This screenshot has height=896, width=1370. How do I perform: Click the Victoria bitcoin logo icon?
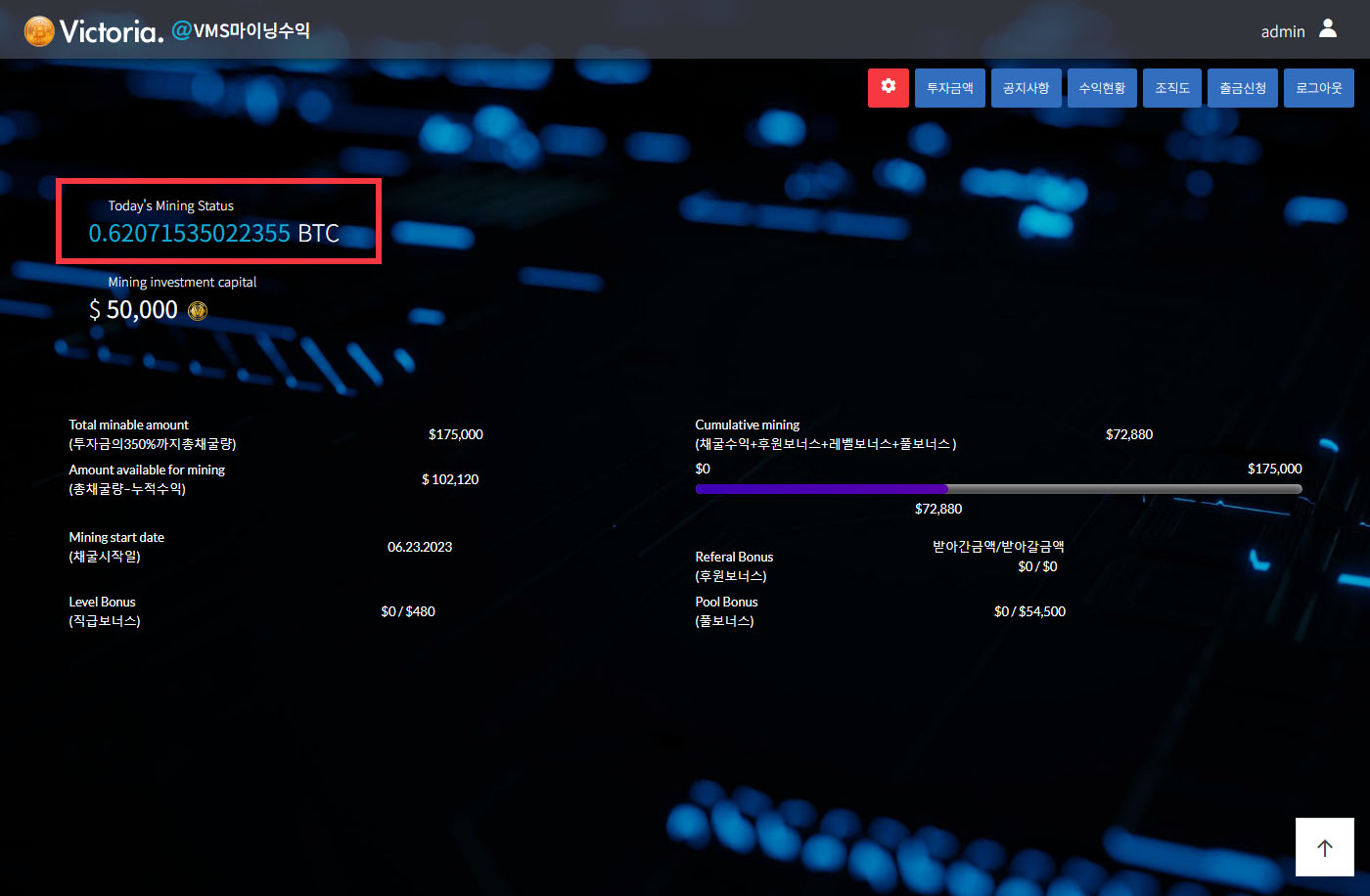(39, 31)
